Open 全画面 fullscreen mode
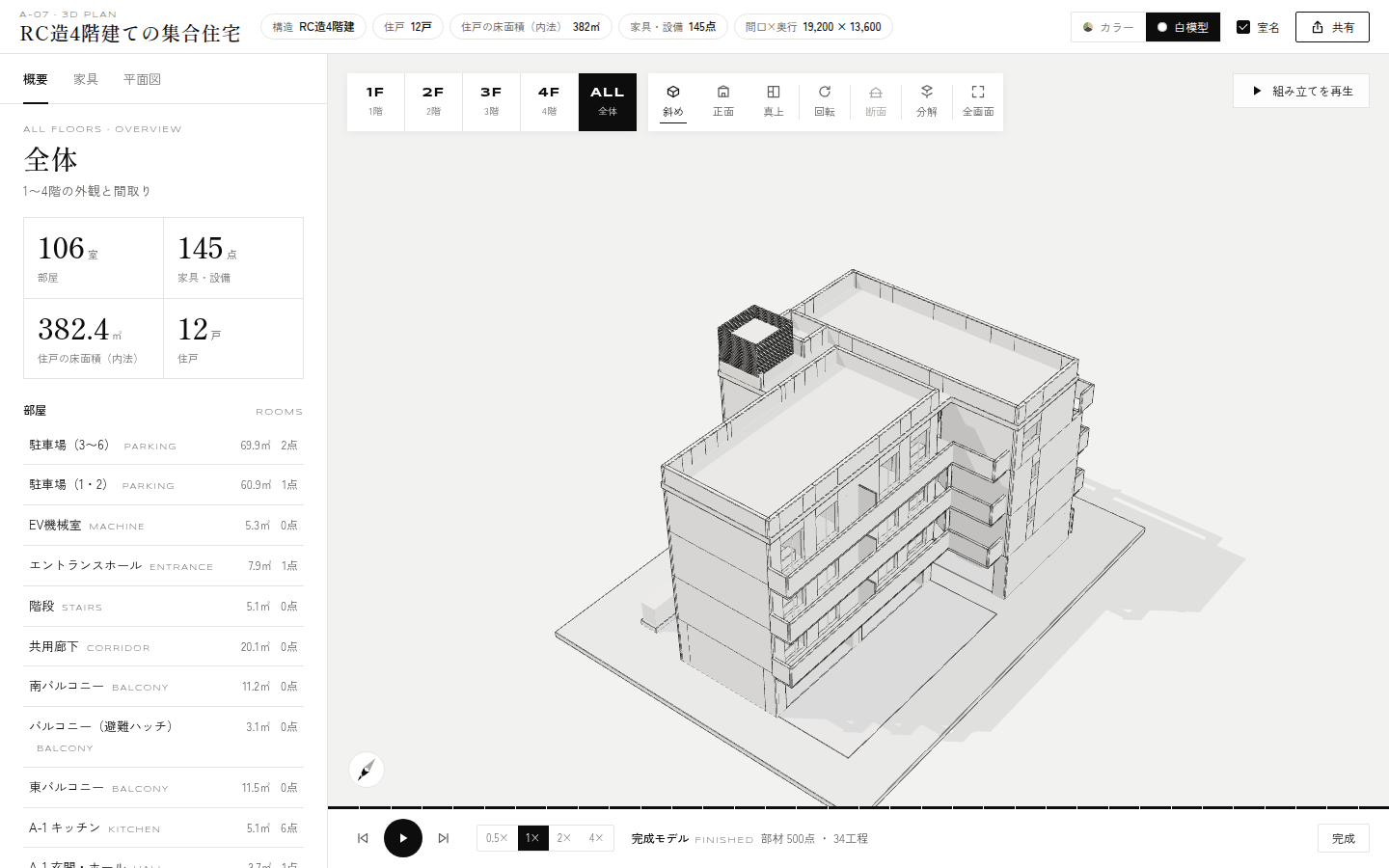This screenshot has height=868, width=1389. point(978,101)
